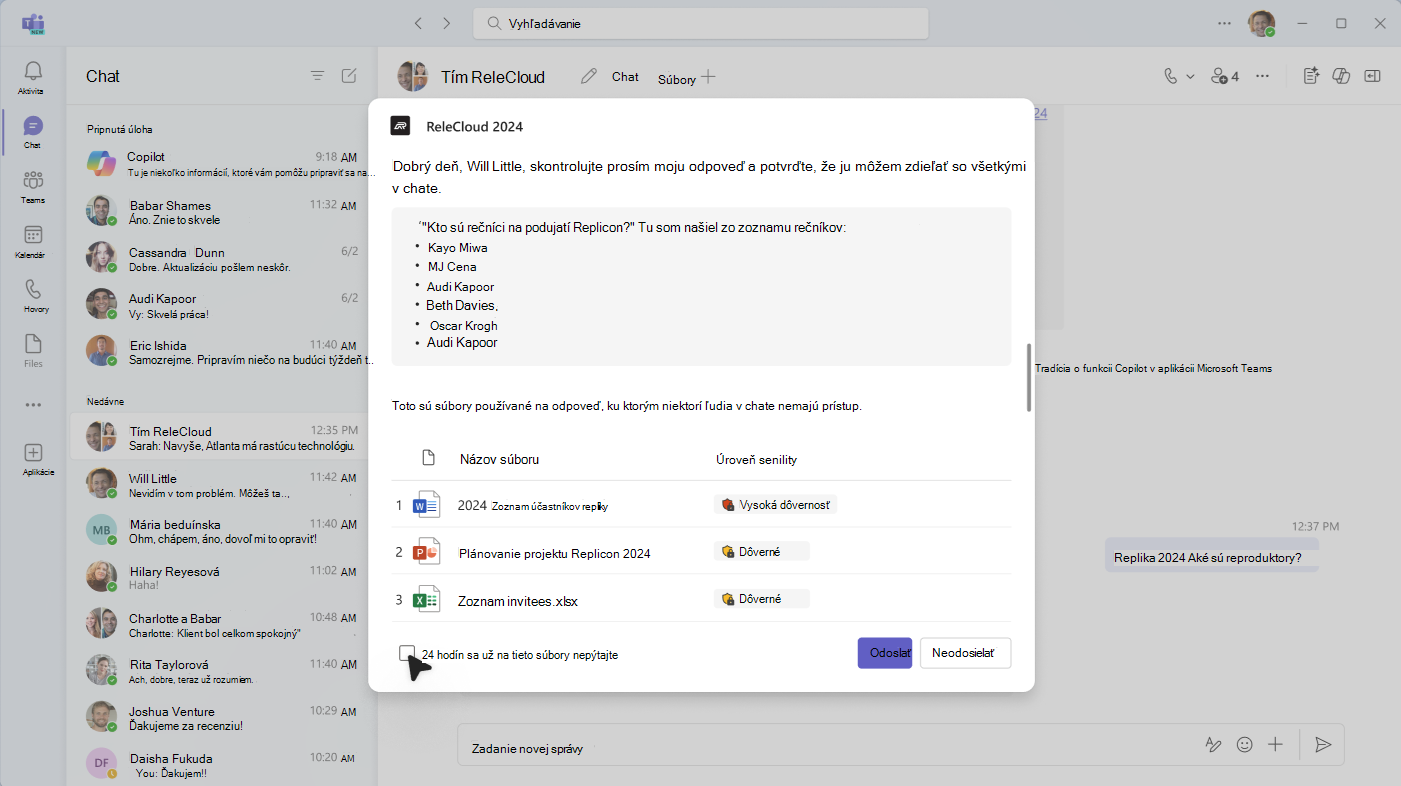Open the Copilot pinned chat
The image size is (1401, 786).
tap(222, 164)
